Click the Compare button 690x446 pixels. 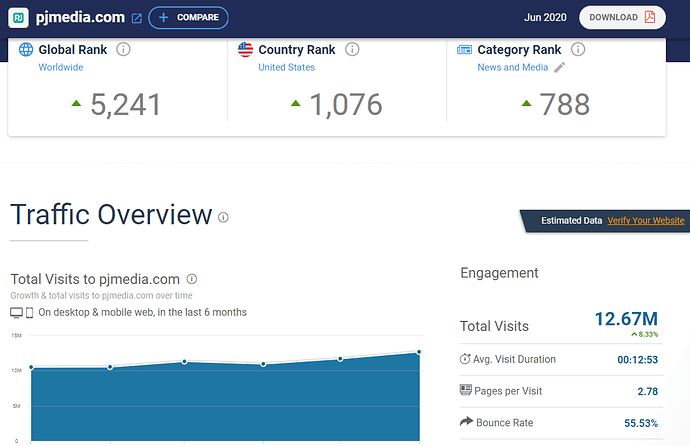pyautogui.click(x=188, y=18)
